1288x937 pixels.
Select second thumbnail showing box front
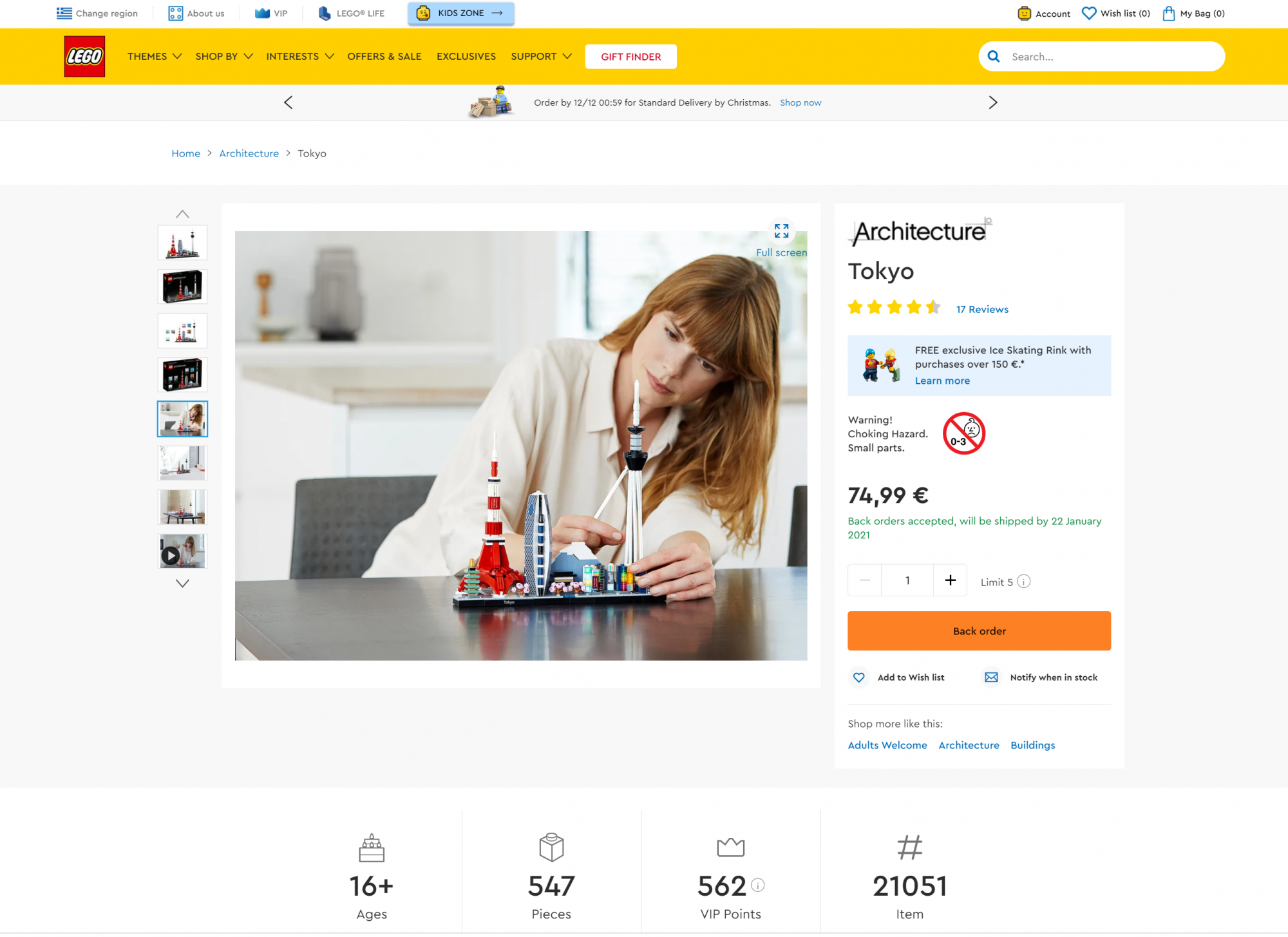182,287
